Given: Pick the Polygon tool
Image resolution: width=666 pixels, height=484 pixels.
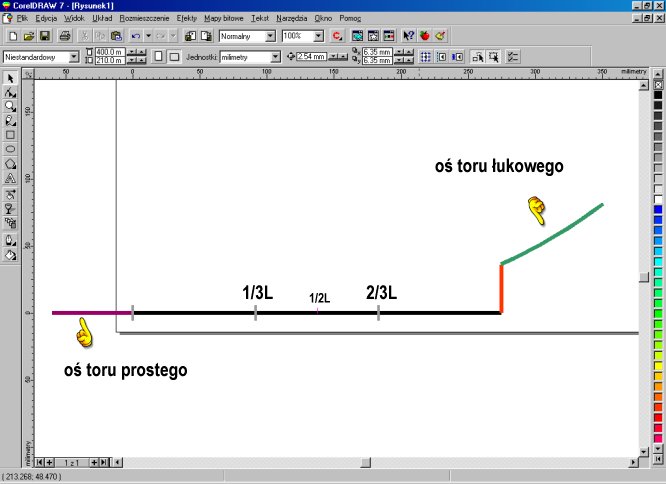Looking at the screenshot, I should click(x=10, y=164).
